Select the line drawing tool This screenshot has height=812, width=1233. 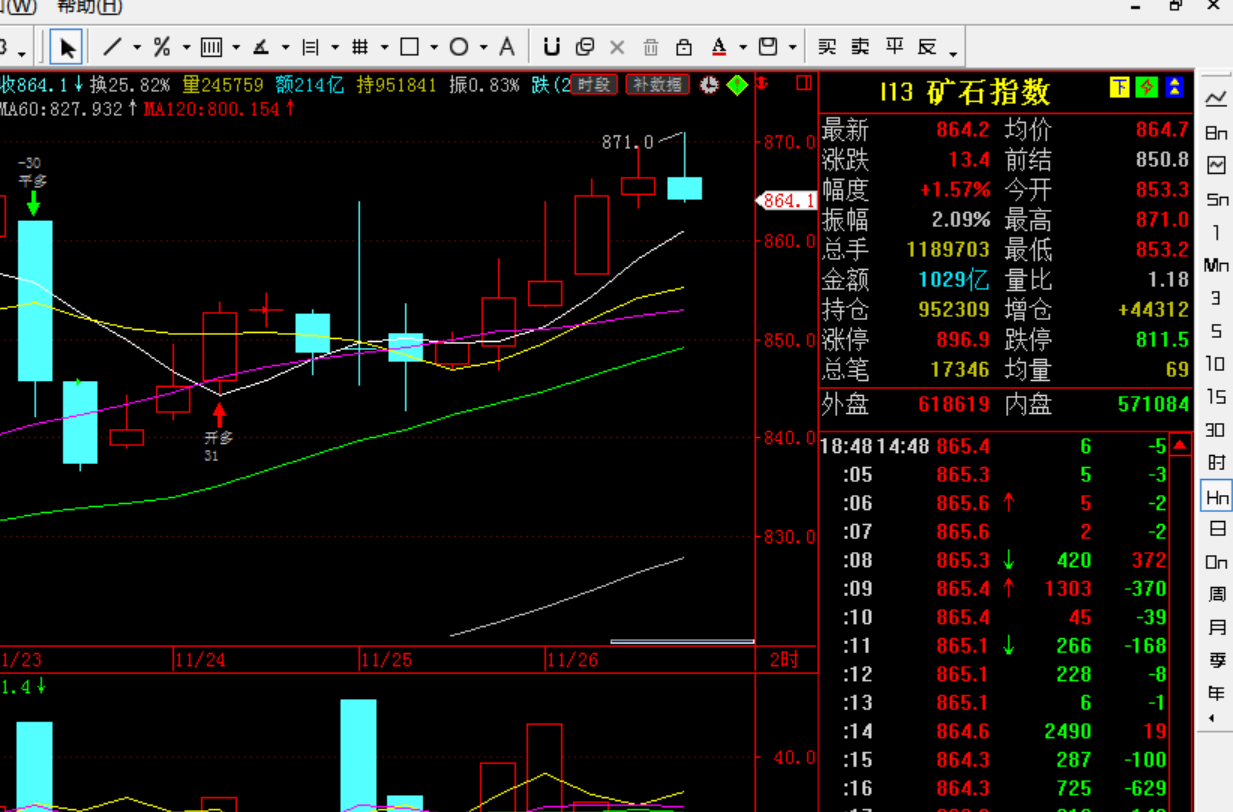click(113, 46)
